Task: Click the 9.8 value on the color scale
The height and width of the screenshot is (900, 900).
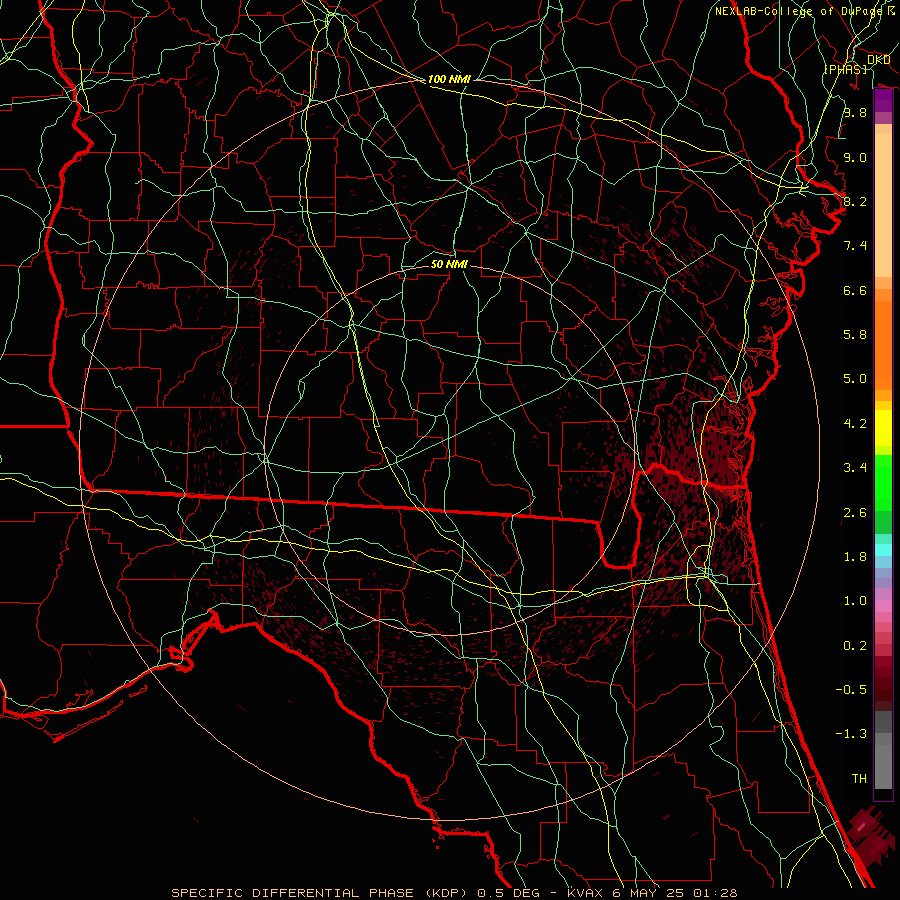Action: coord(855,112)
